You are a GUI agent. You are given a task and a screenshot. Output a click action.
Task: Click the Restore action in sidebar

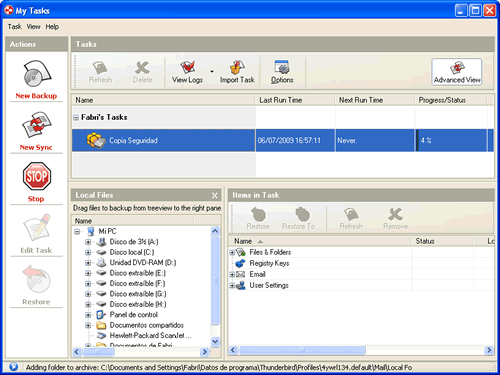[36, 285]
